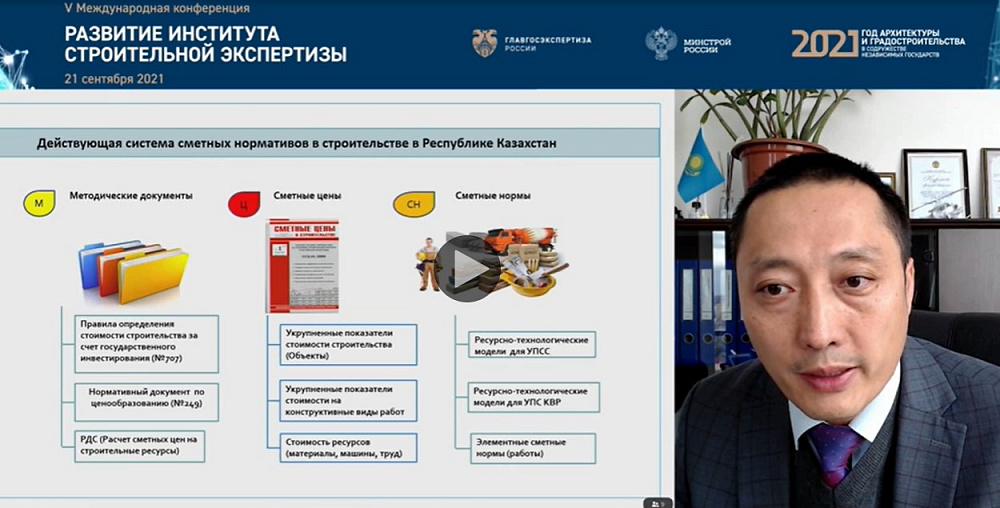Select the Укрупненные показатели стоимости строительства (Объекты) box

click(x=348, y=345)
